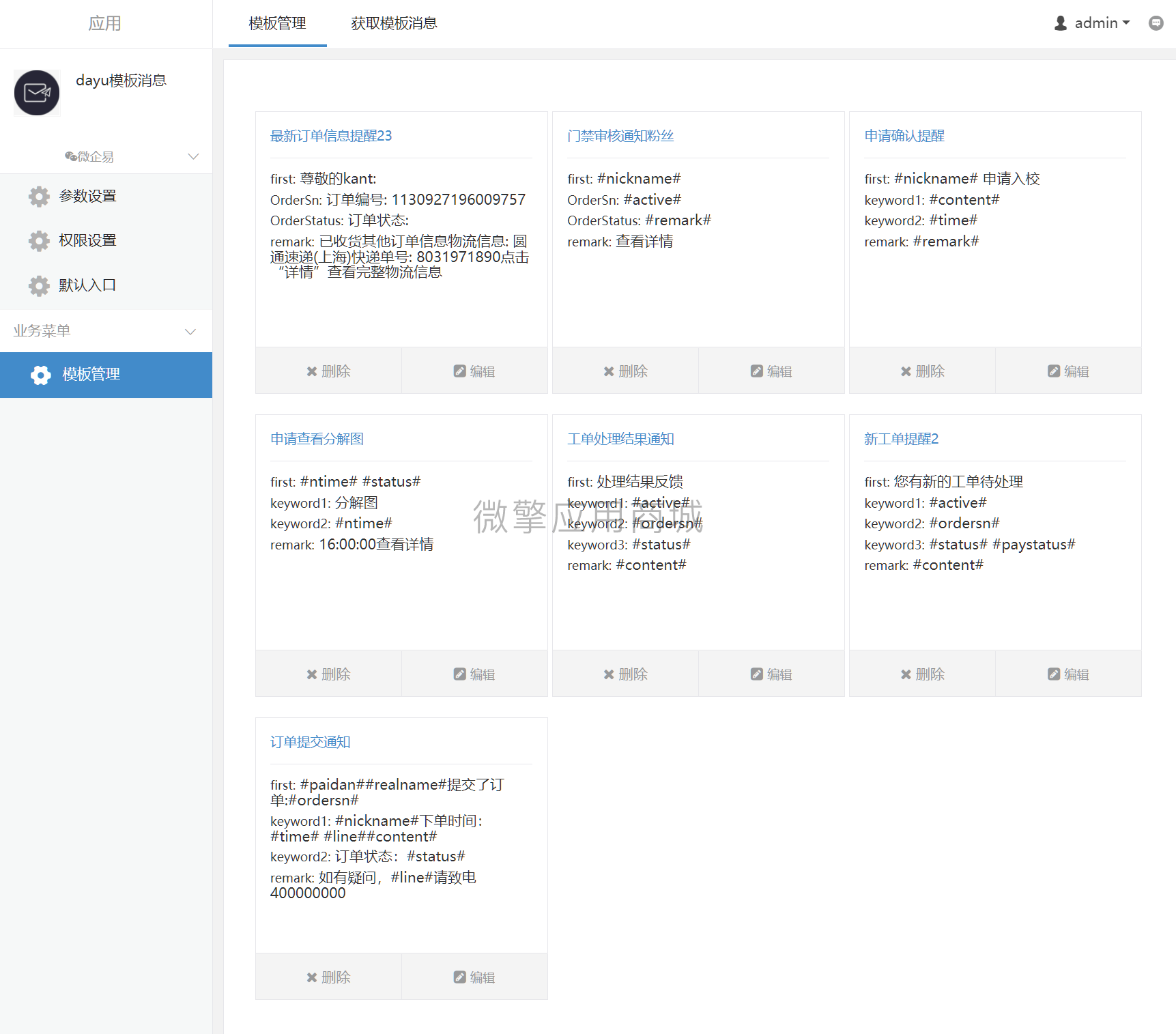This screenshot has height=1034, width=1176.
Task: Click 'keyword3: #status# #paystatus#' text
Action: point(969,544)
